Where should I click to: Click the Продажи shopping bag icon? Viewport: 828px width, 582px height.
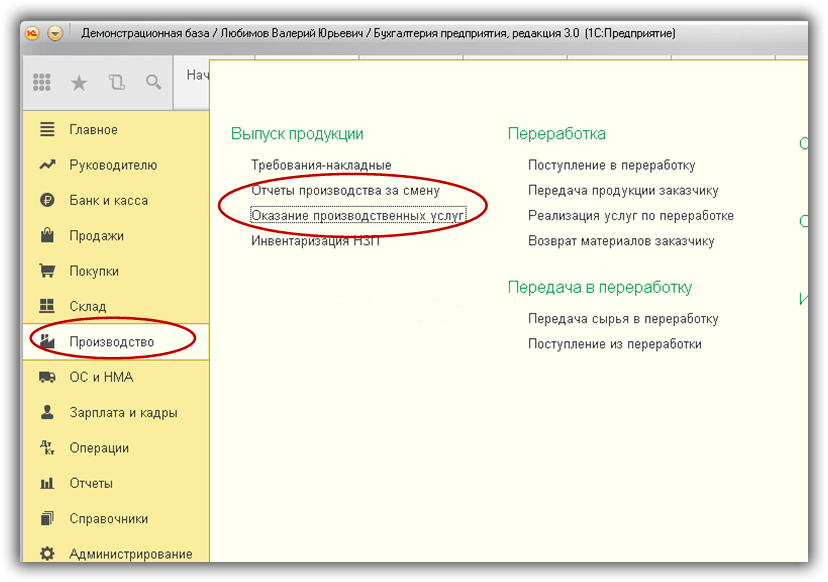[46, 235]
